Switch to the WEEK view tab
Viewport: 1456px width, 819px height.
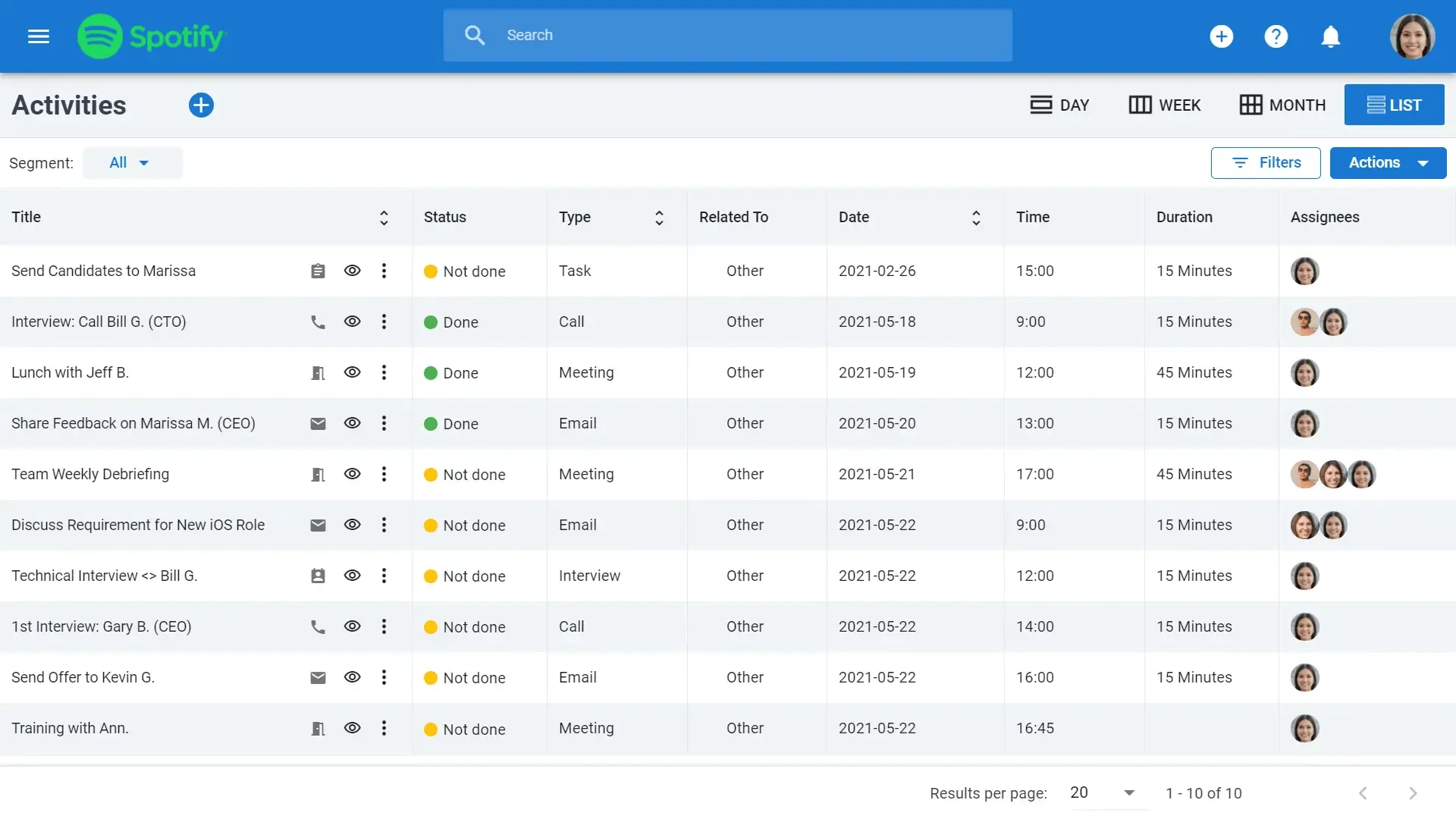1165,105
